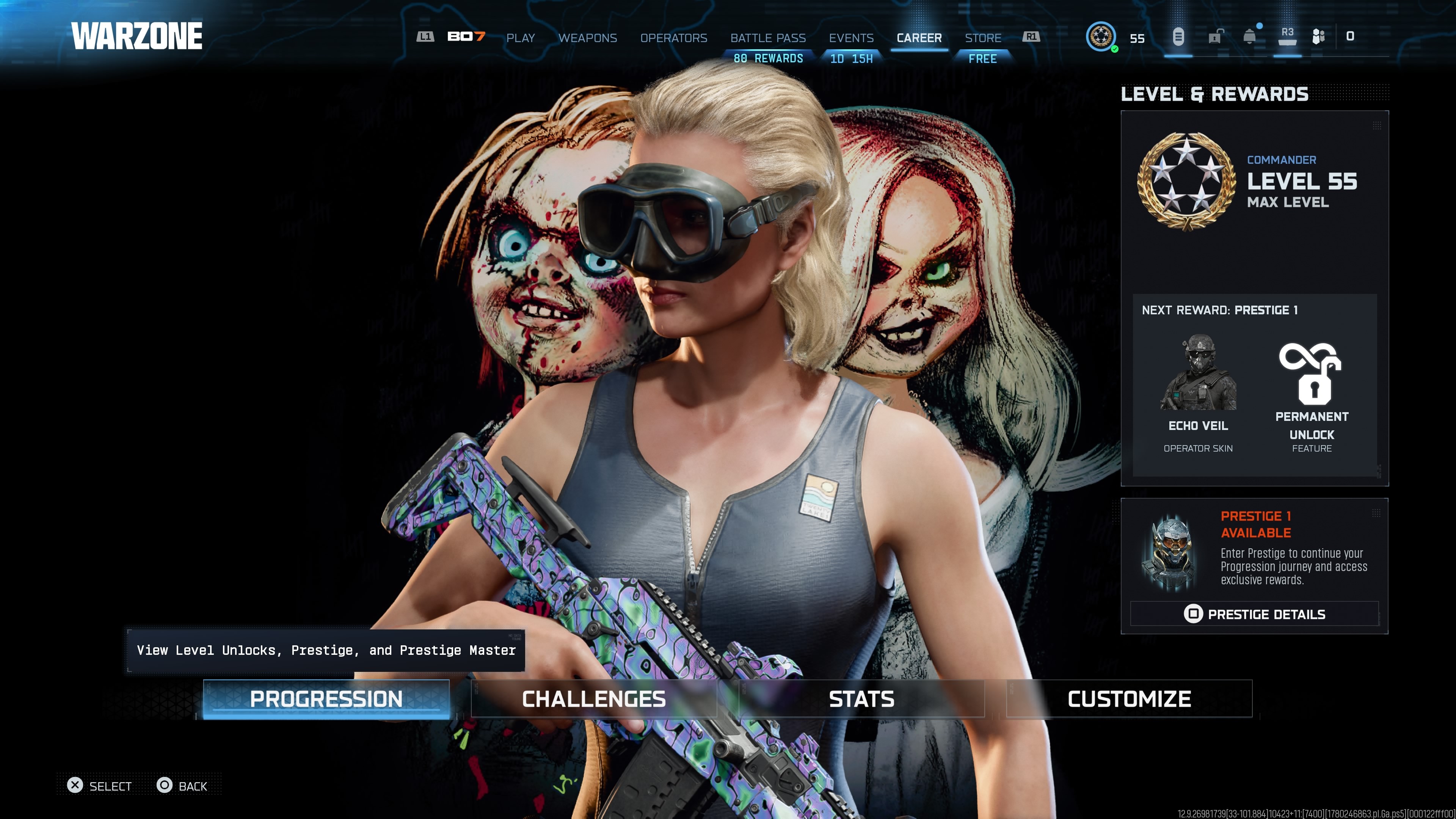Select the BO7 game logo tab

tap(466, 37)
